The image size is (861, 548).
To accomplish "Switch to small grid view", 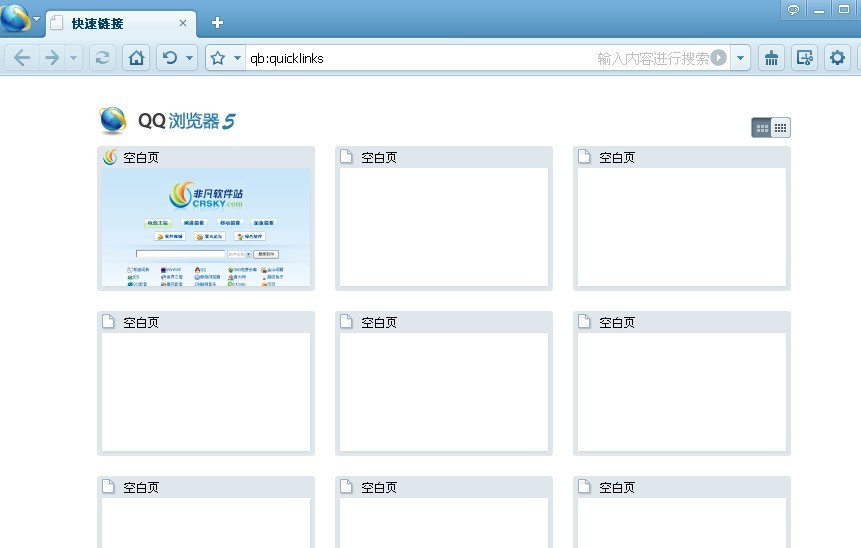I will (780, 128).
